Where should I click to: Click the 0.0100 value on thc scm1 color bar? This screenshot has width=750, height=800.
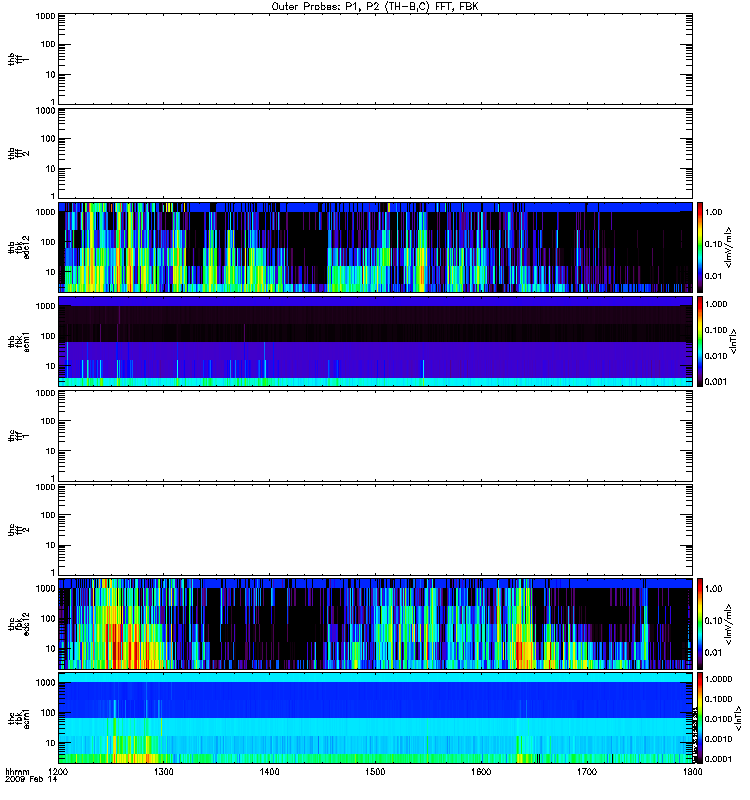click(718, 719)
